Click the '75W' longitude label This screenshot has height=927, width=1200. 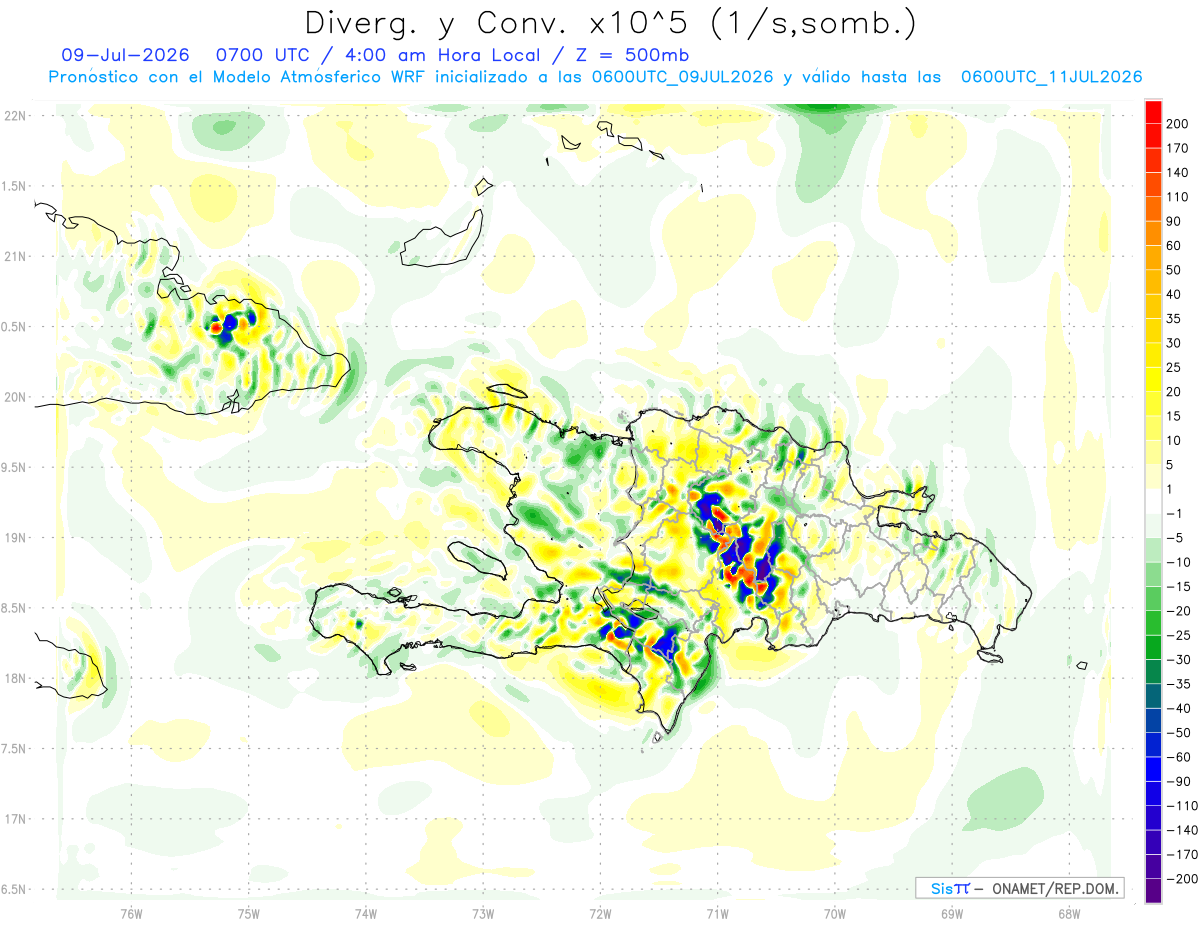pyautogui.click(x=249, y=912)
